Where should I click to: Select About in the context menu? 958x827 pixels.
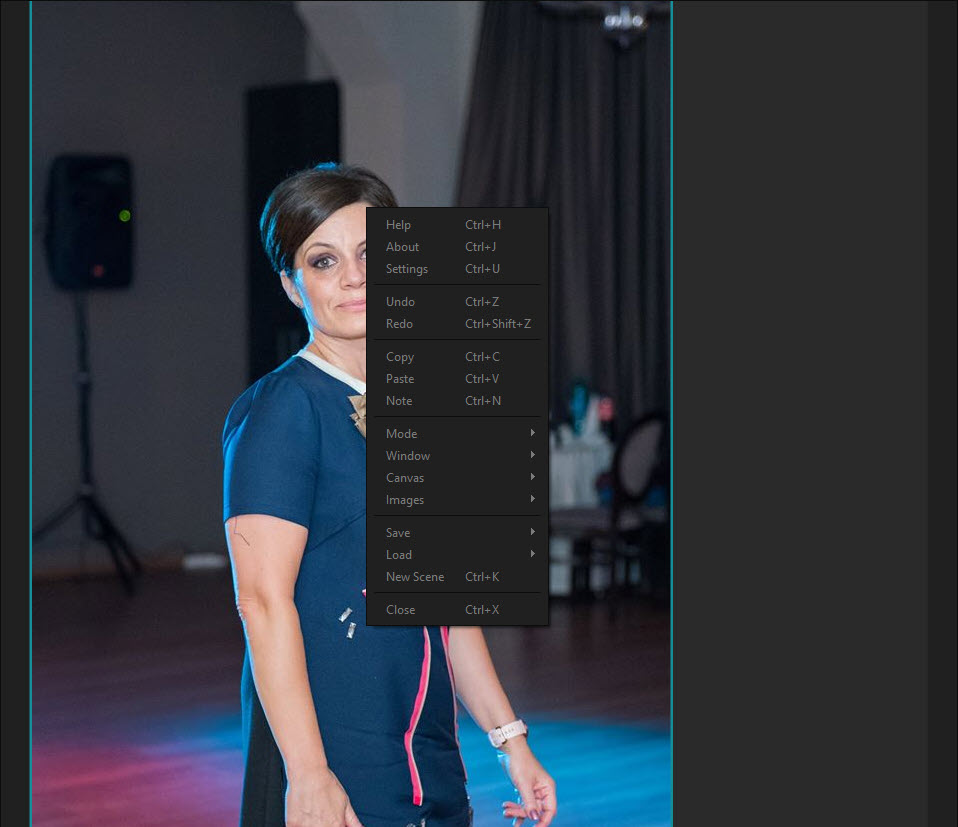(x=457, y=247)
